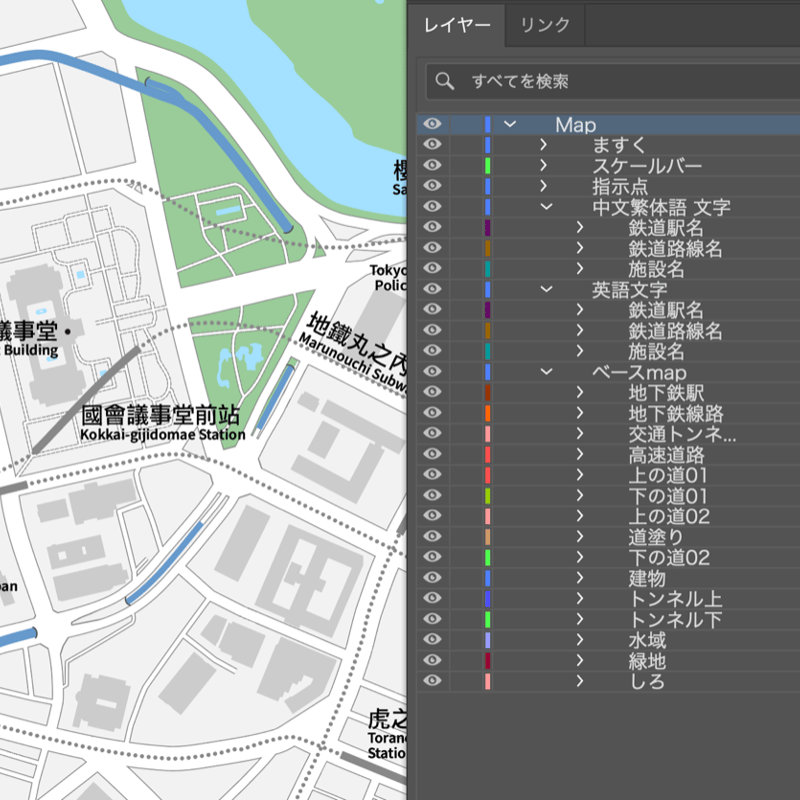Image resolution: width=800 pixels, height=800 pixels.
Task: Select 鉄道路線名 under 中文繁体語 文字
Action: [x=675, y=248]
